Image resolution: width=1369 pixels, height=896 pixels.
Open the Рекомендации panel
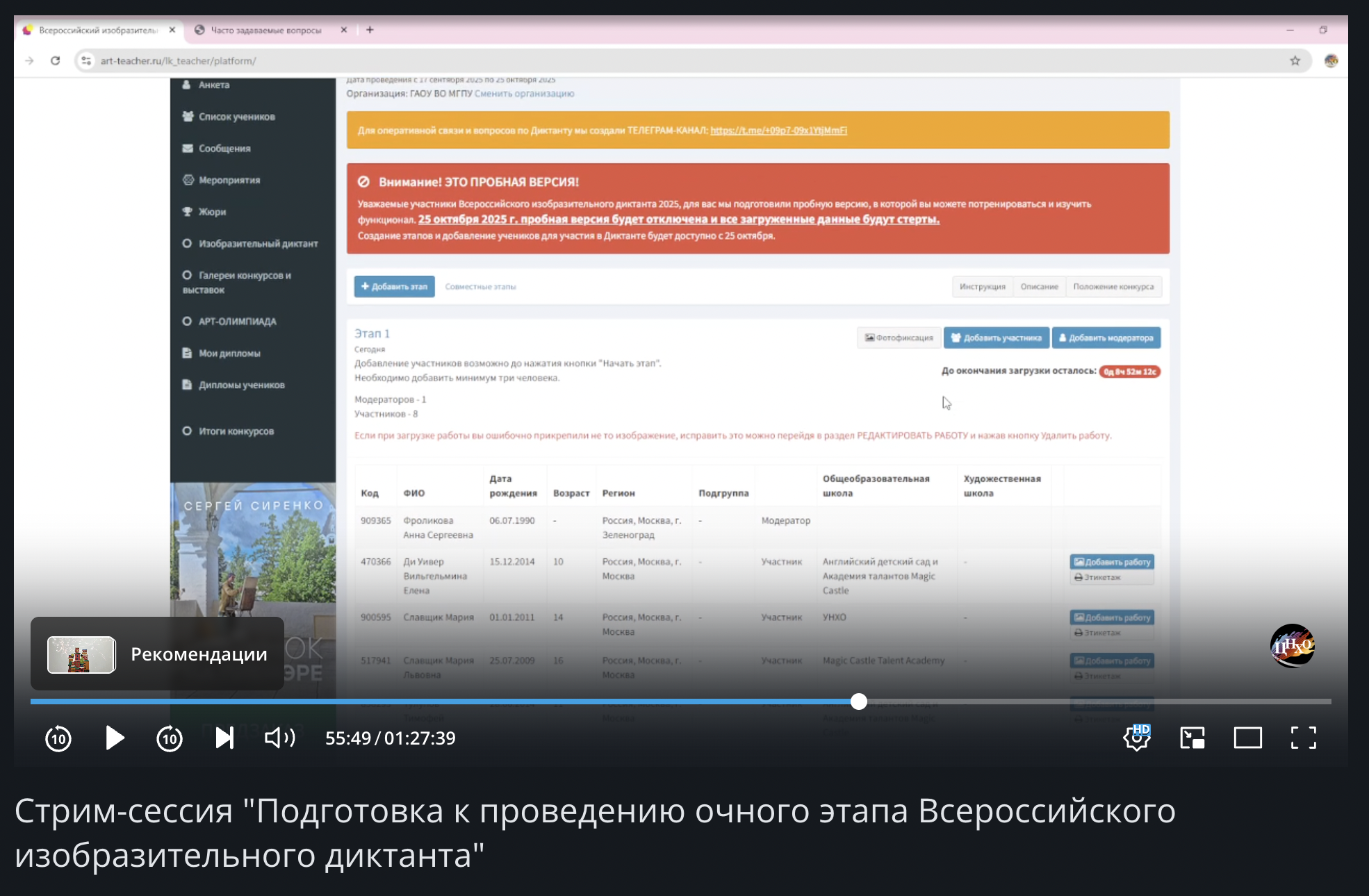pos(157,654)
